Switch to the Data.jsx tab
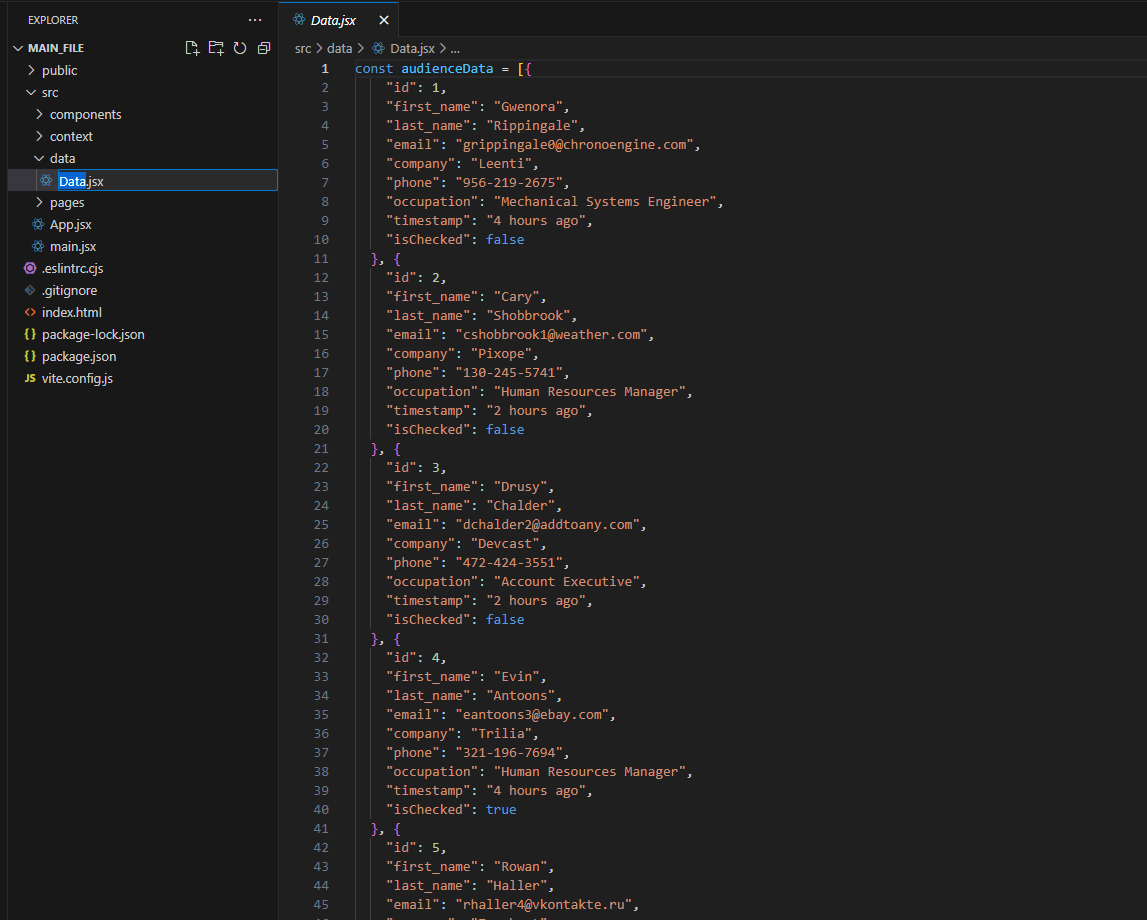Screen dimensions: 1147x920 coord(332,20)
